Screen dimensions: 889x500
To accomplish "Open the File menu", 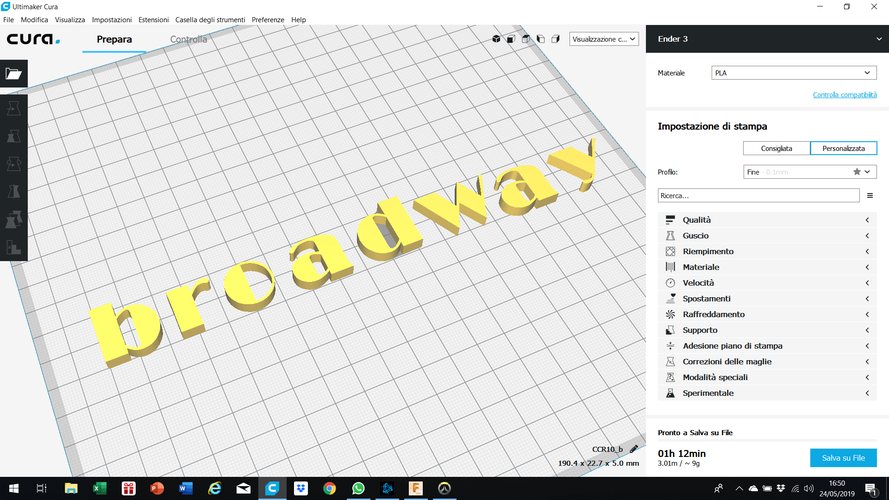I will click(9, 19).
